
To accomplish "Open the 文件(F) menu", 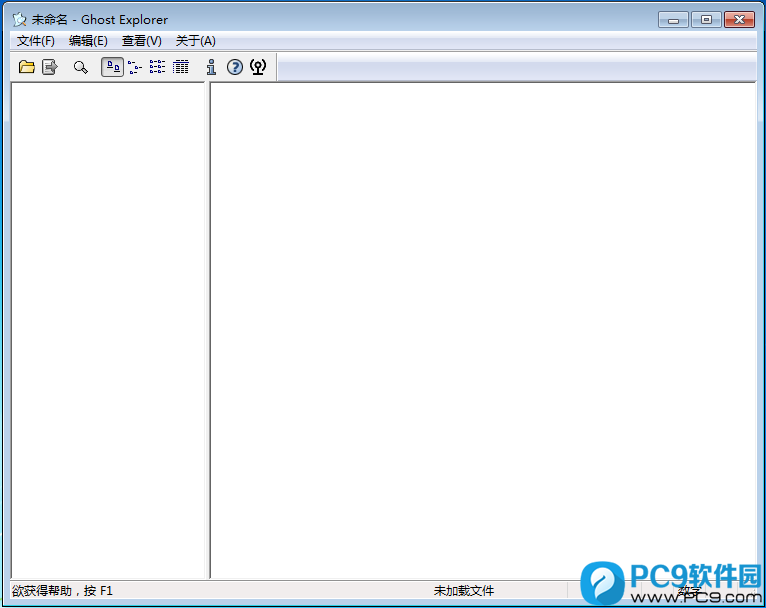I will click(36, 41).
